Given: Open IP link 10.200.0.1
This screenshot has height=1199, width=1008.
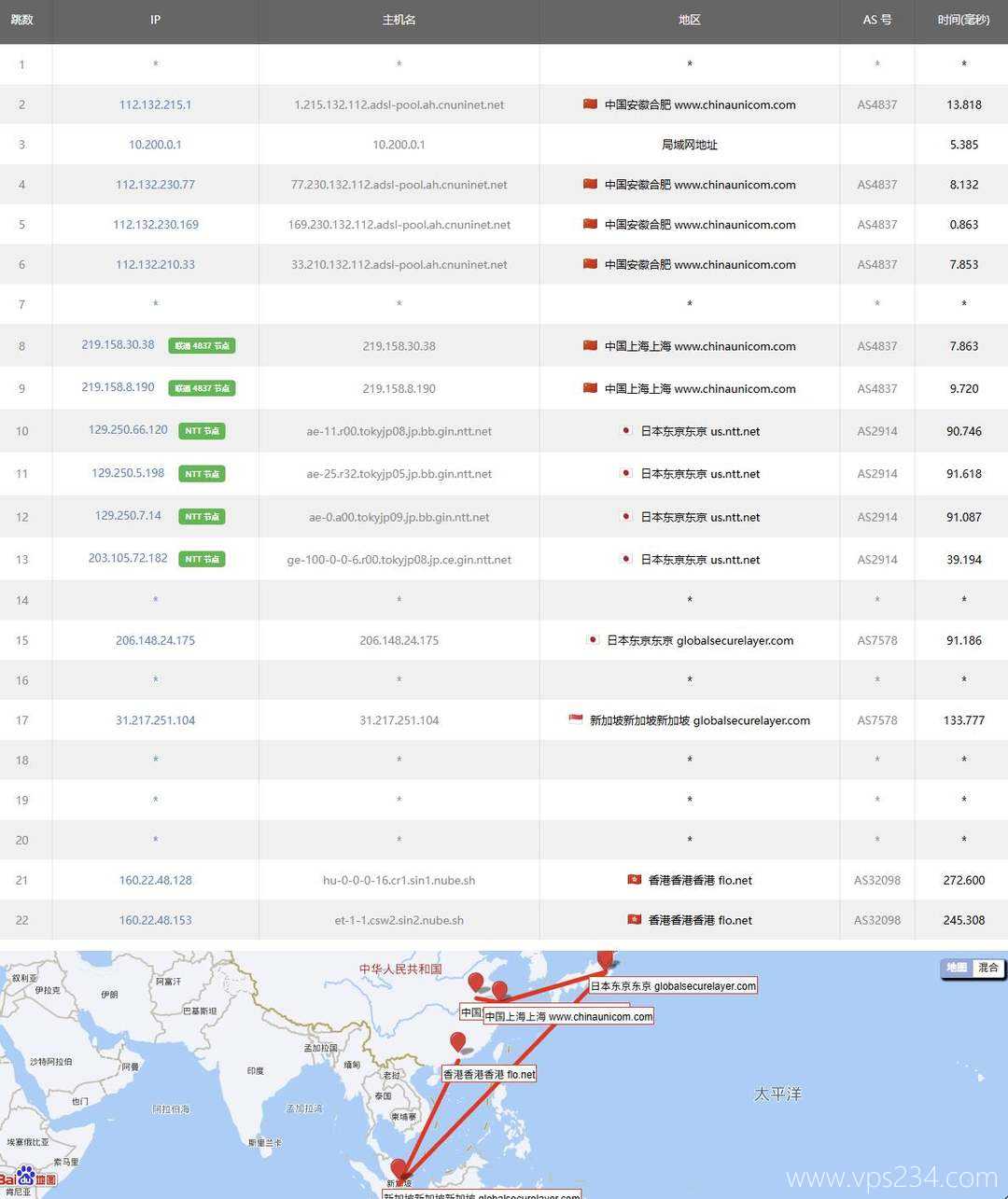Looking at the screenshot, I should pyautogui.click(x=155, y=145).
